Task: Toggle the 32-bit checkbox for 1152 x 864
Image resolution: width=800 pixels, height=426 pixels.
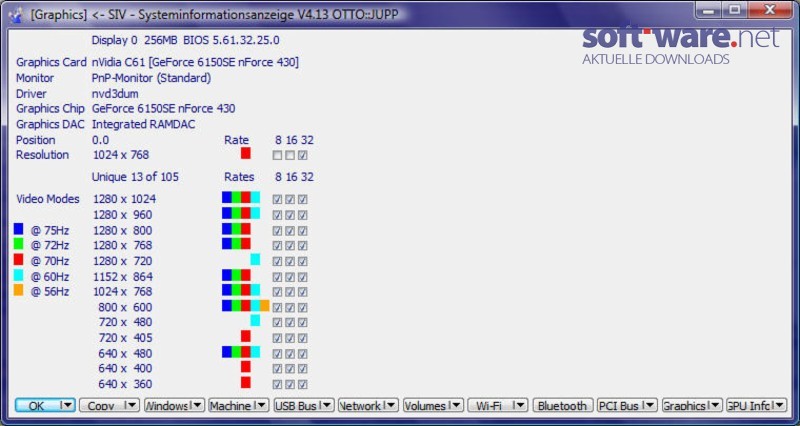Action: point(303,277)
